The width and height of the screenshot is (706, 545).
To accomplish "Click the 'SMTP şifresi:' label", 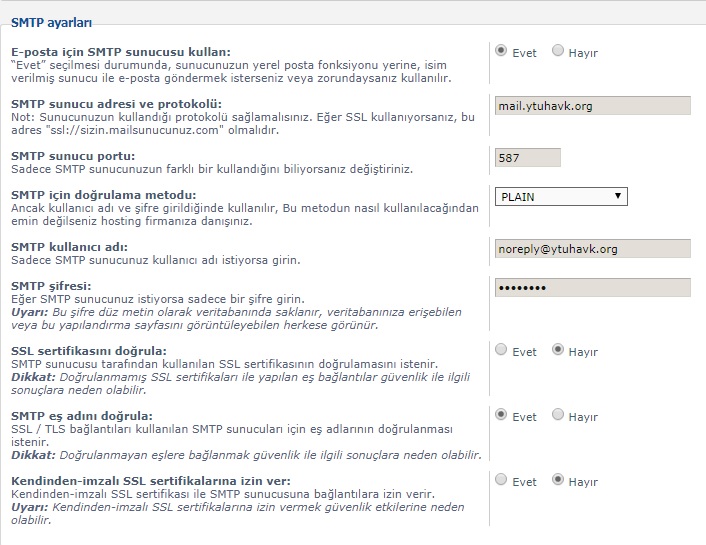I will coord(51,286).
